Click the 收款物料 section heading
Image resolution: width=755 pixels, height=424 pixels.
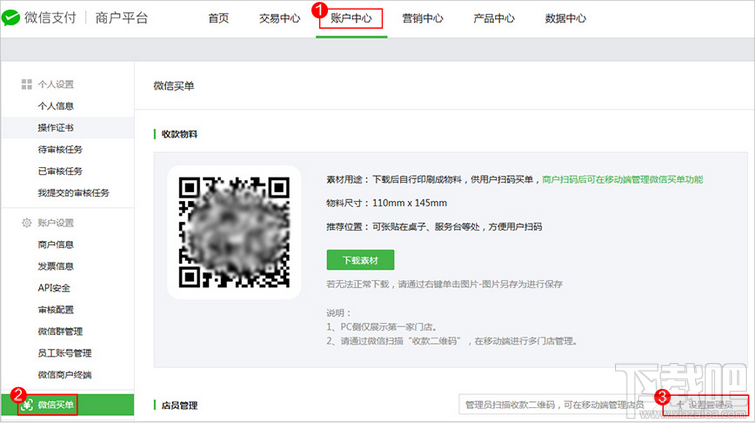point(179,134)
